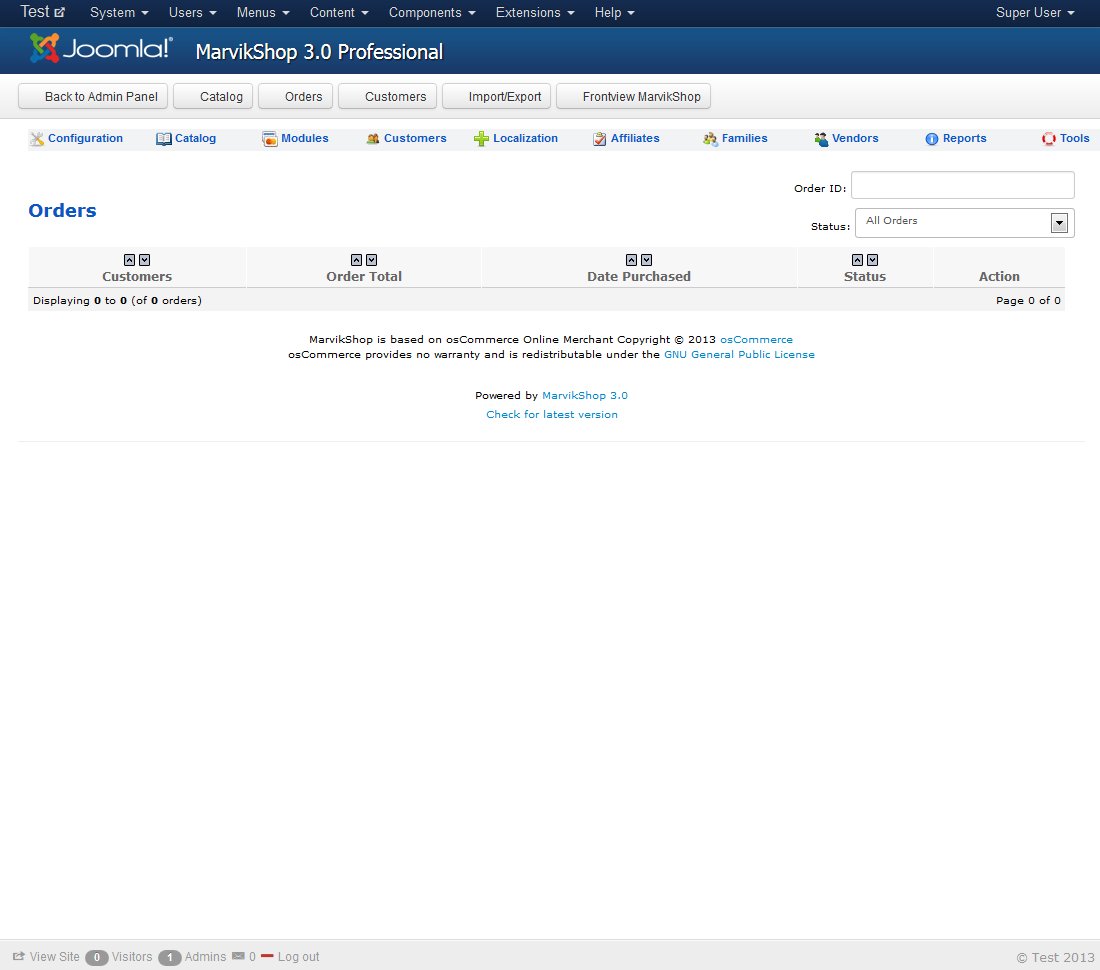Click the blue Reports info icon
The width and height of the screenshot is (1100, 970).
pyautogui.click(x=932, y=139)
